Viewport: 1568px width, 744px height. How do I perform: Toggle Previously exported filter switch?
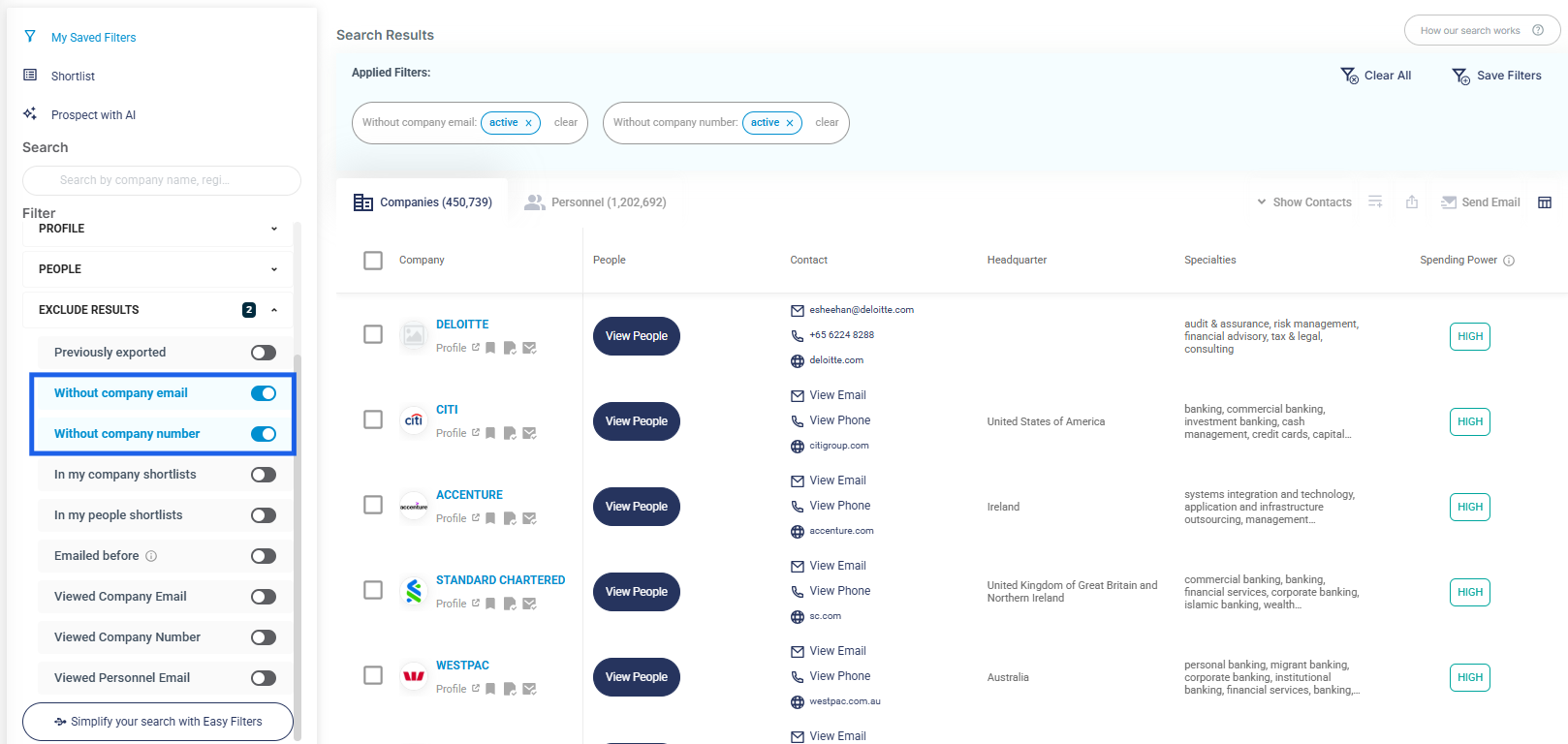[264, 353]
